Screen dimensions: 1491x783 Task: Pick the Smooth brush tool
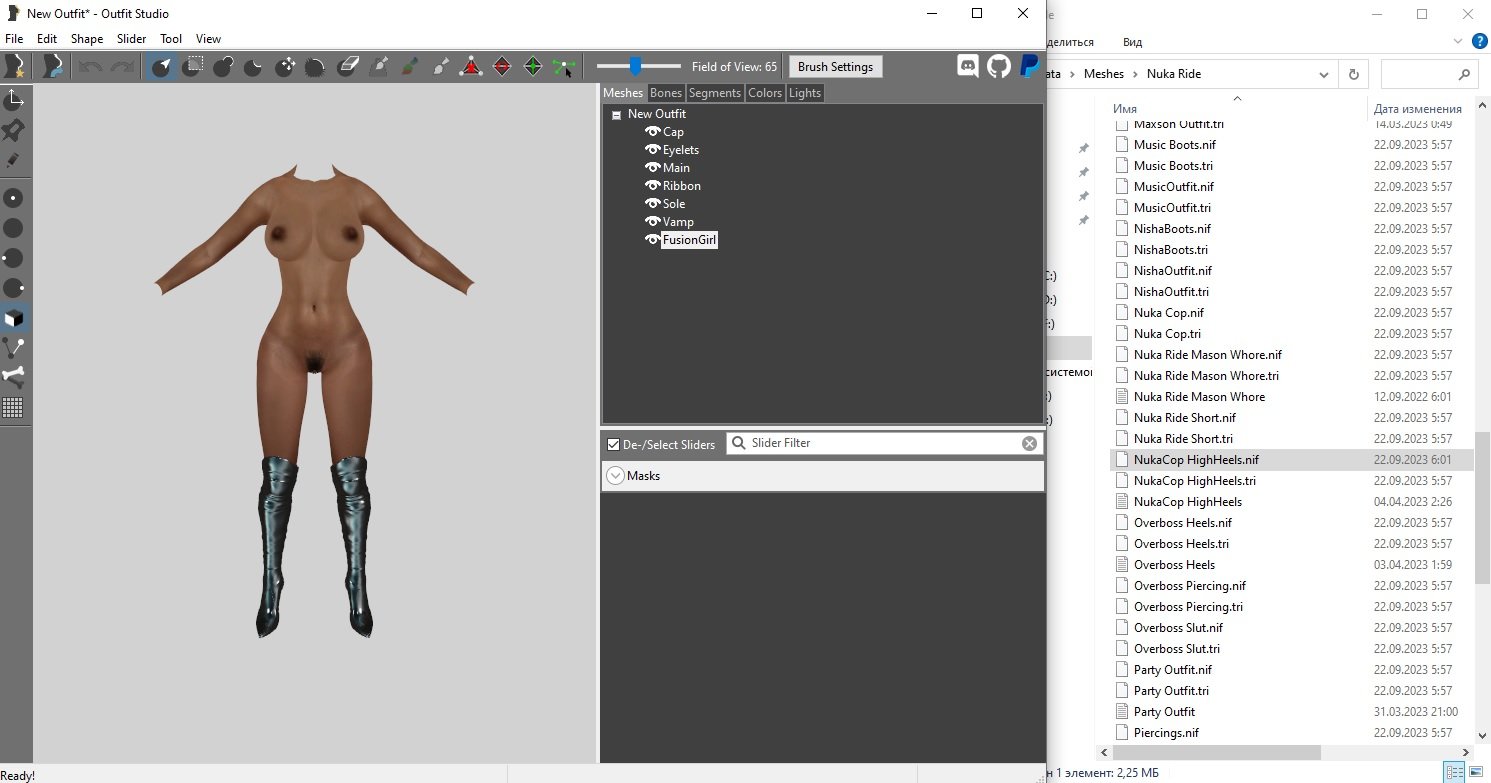click(316, 67)
